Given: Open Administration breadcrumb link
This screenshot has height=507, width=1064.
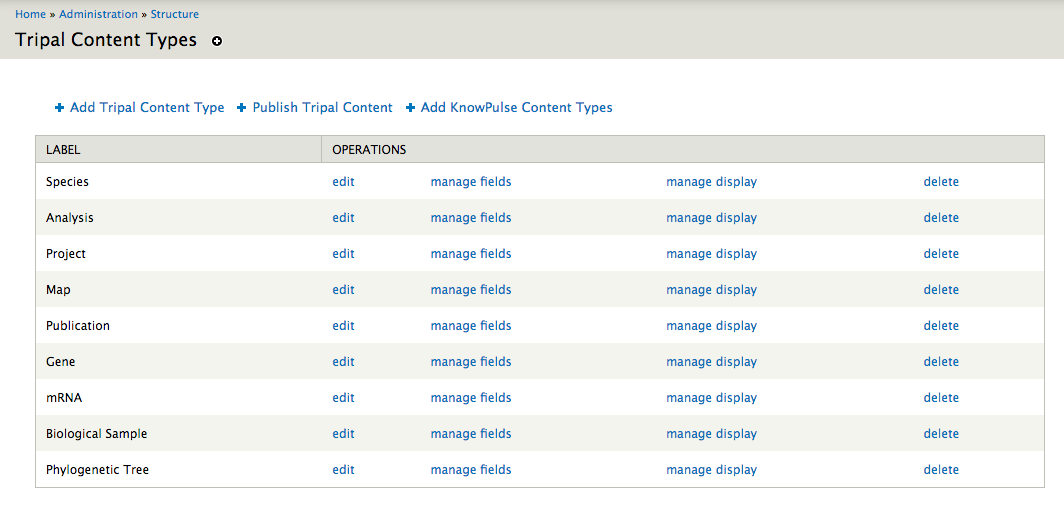Looking at the screenshot, I should point(98,14).
